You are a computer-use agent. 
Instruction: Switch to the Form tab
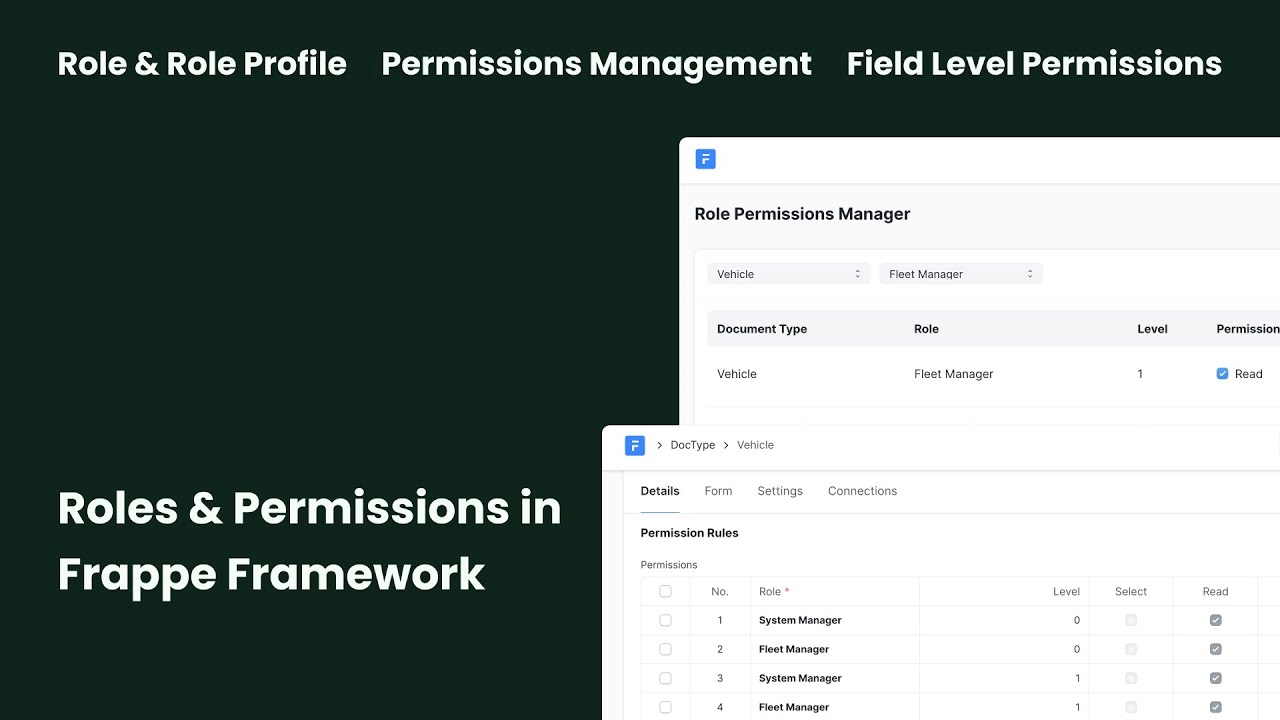pyautogui.click(x=718, y=491)
